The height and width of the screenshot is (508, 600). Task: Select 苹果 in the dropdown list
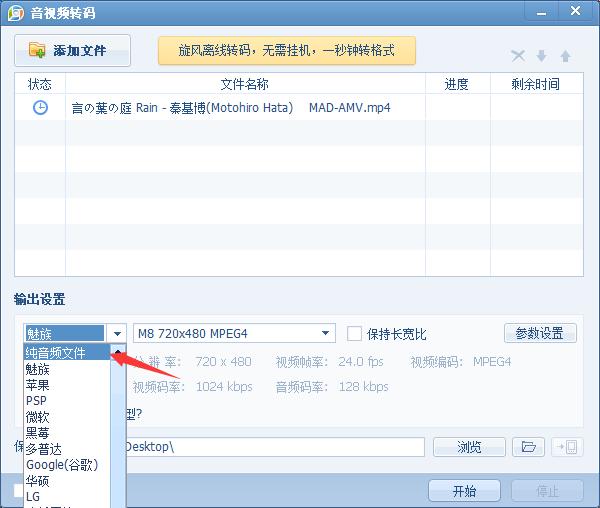click(67, 385)
